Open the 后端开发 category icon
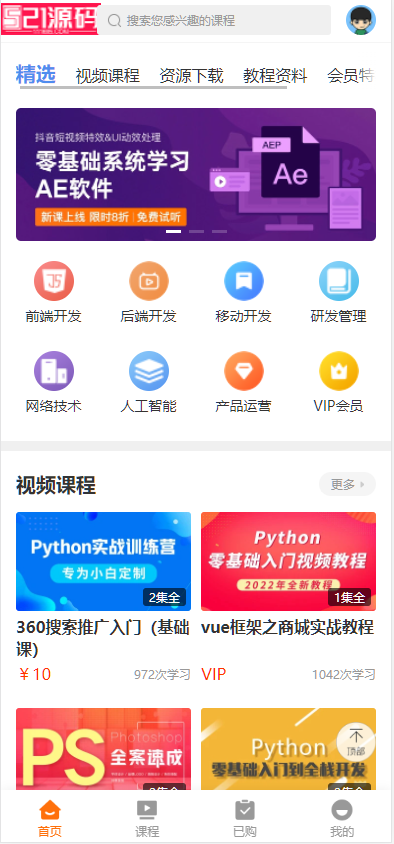The width and height of the screenshot is (394, 844). 149,281
